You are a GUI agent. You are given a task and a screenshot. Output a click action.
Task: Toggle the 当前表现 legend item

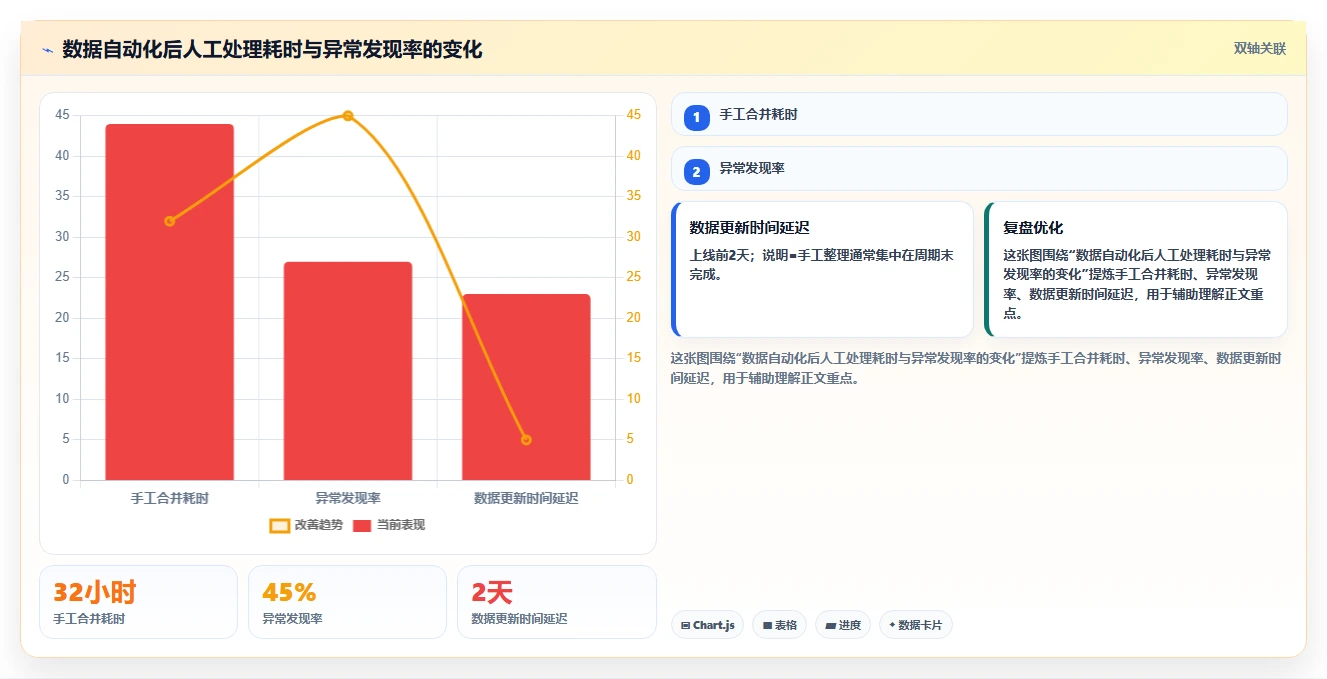389,525
